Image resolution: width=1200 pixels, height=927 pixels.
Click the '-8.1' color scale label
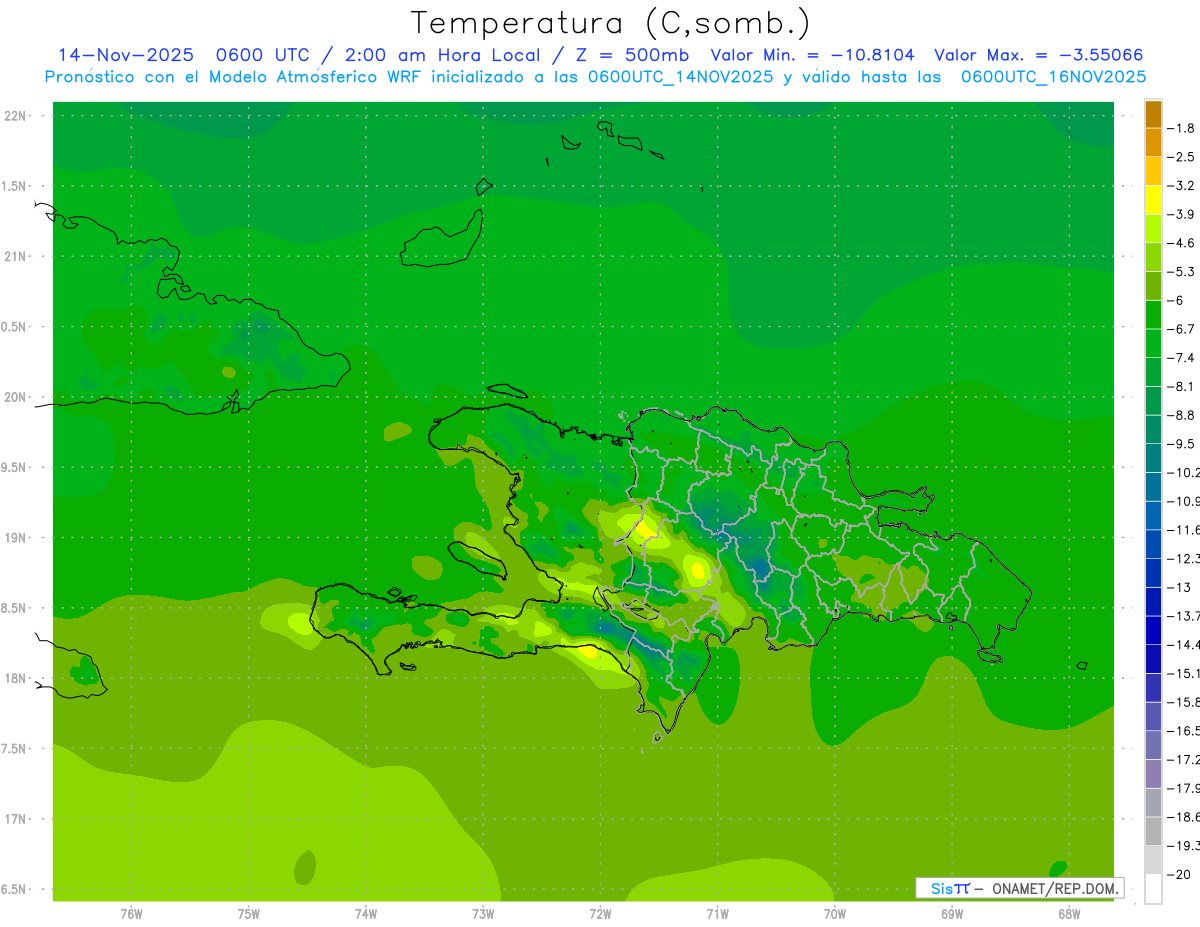tap(1183, 386)
